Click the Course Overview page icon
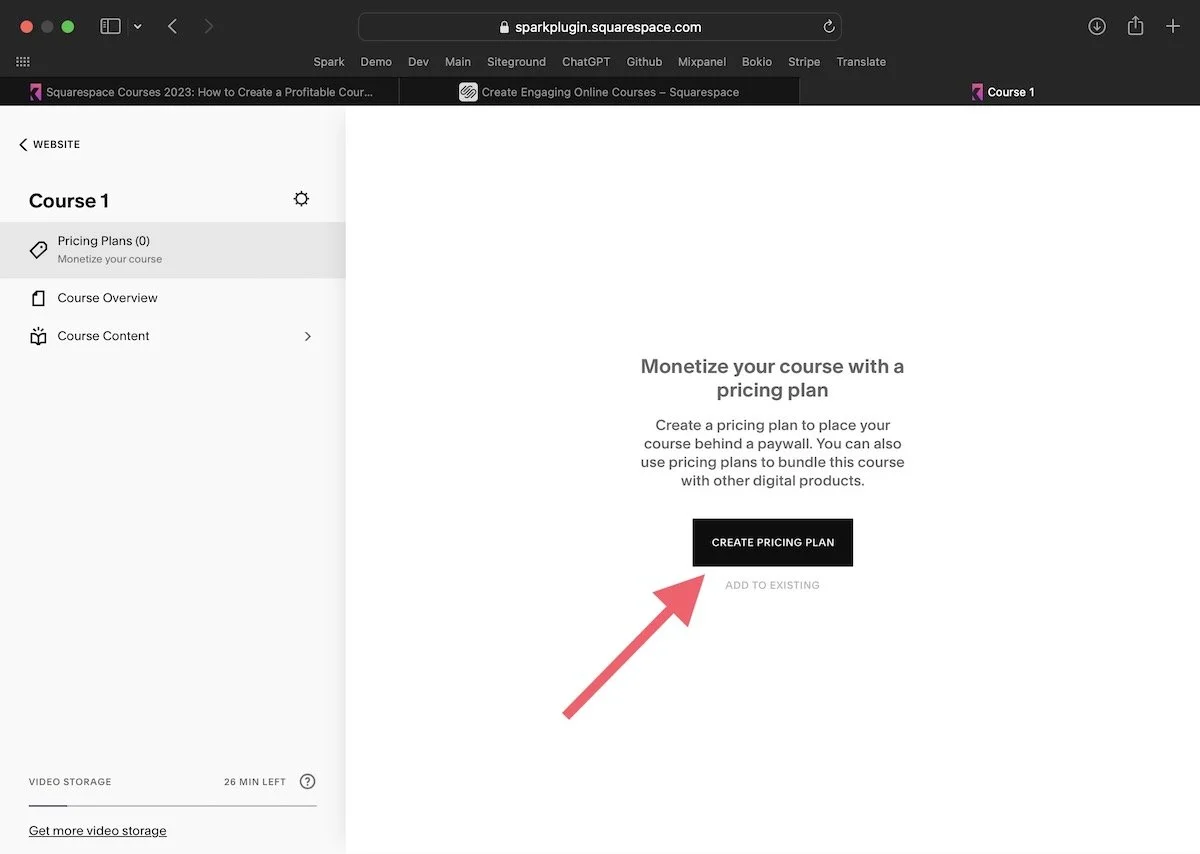The image size is (1200, 854). point(38,297)
